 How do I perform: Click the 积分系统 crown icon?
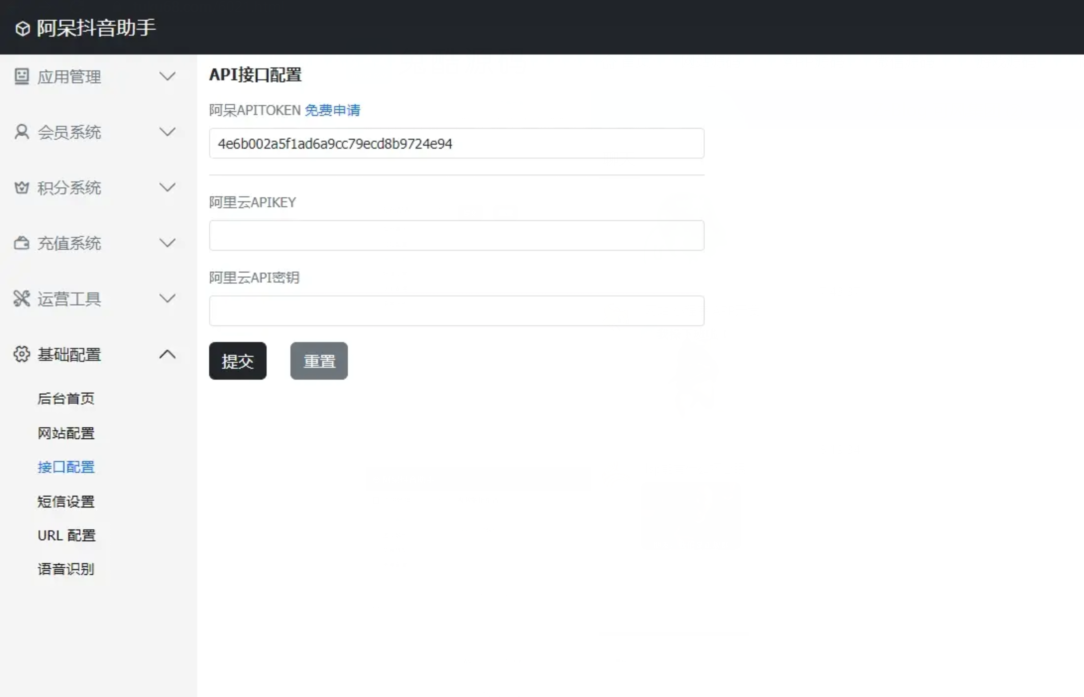21,188
